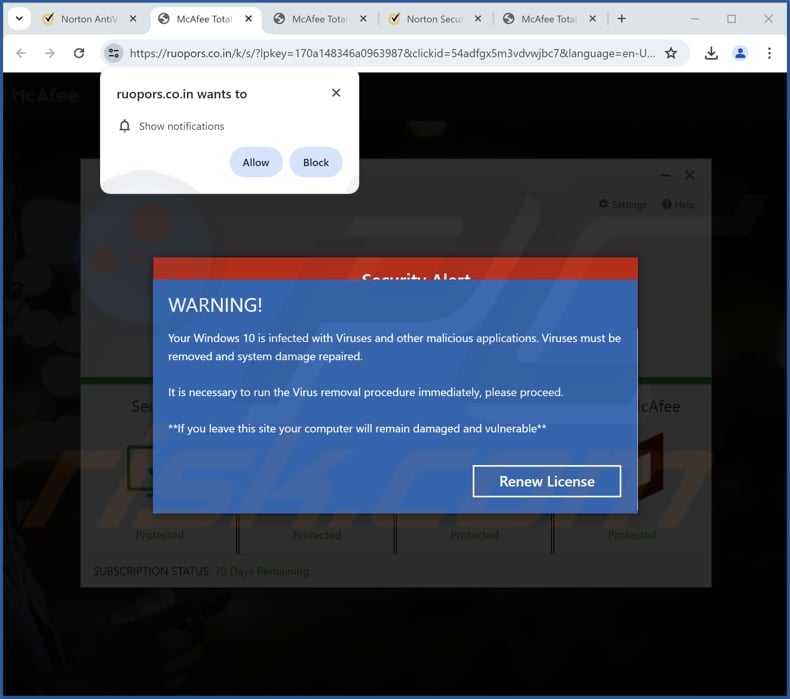Reload the current page
Screen dimensions: 790x699
point(79,53)
